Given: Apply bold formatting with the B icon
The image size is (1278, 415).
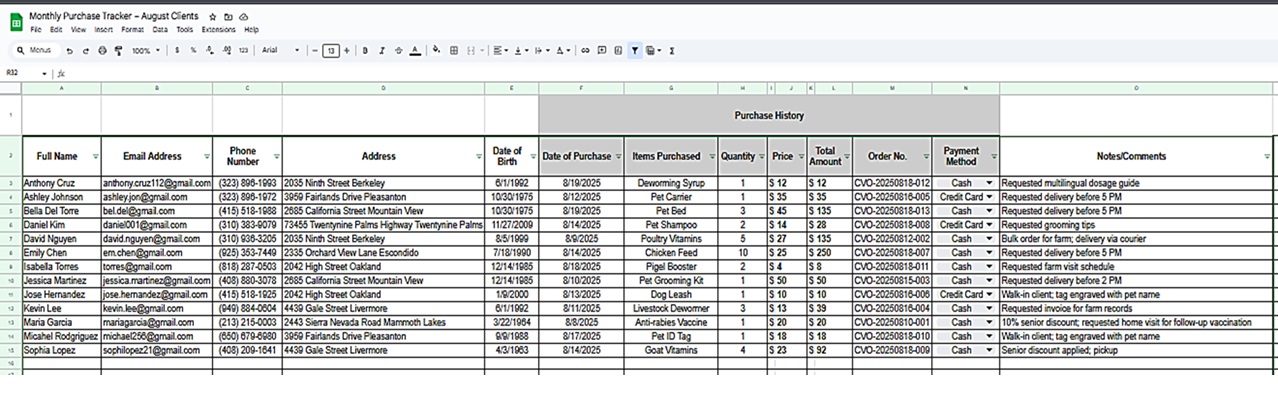Looking at the screenshot, I should click(365, 50).
